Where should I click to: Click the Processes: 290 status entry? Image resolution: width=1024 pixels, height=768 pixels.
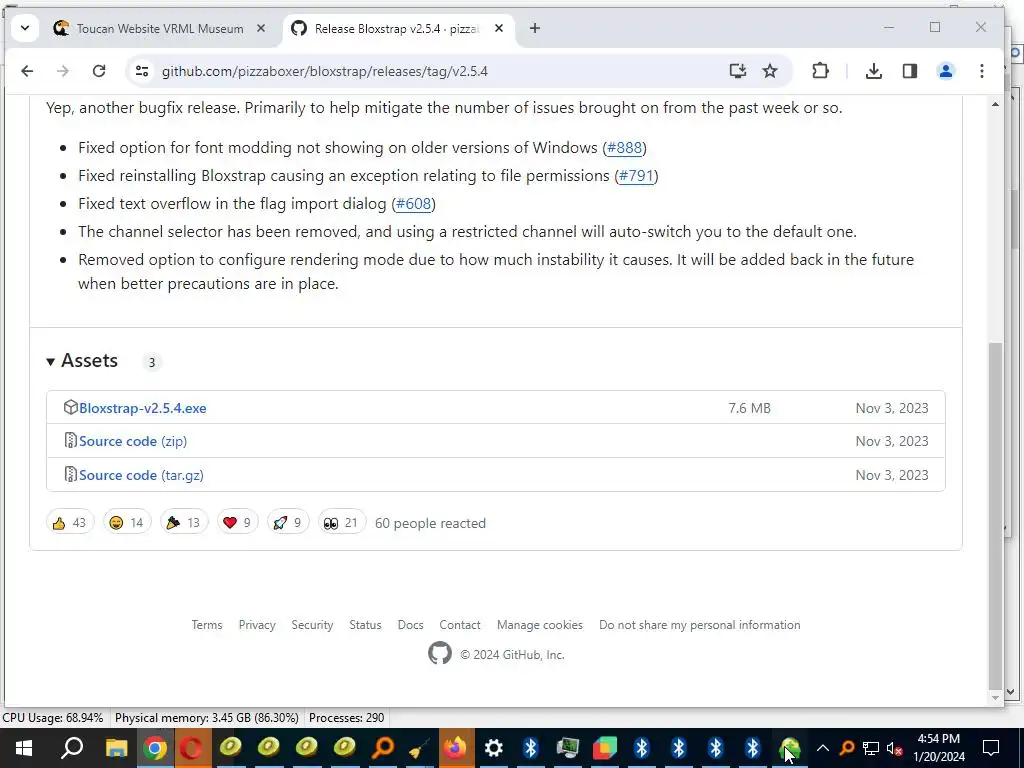click(x=346, y=718)
